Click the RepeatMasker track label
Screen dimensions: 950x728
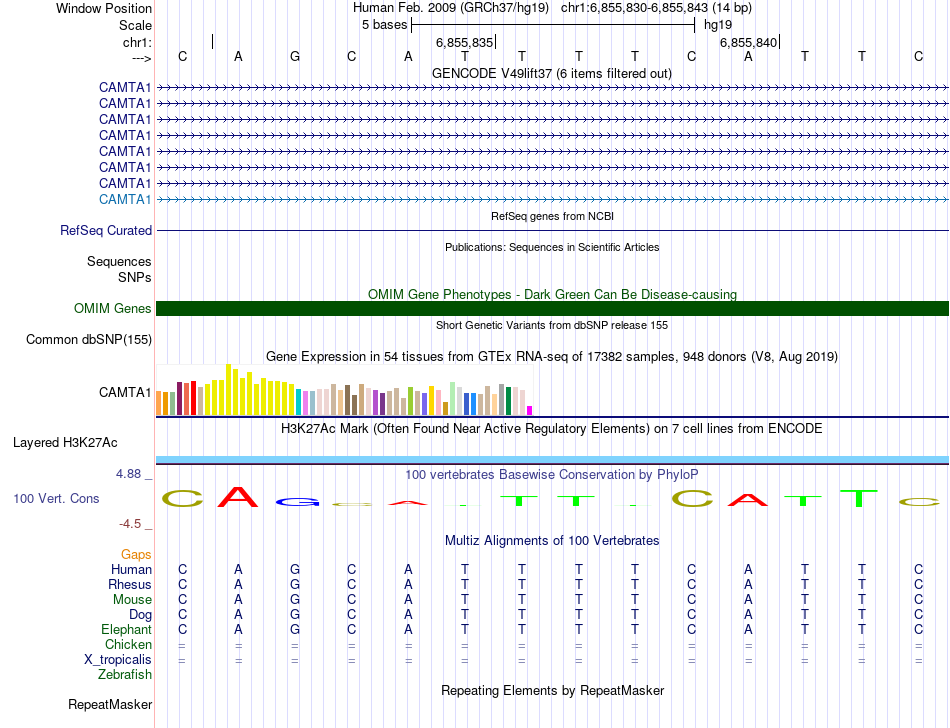(x=110, y=704)
